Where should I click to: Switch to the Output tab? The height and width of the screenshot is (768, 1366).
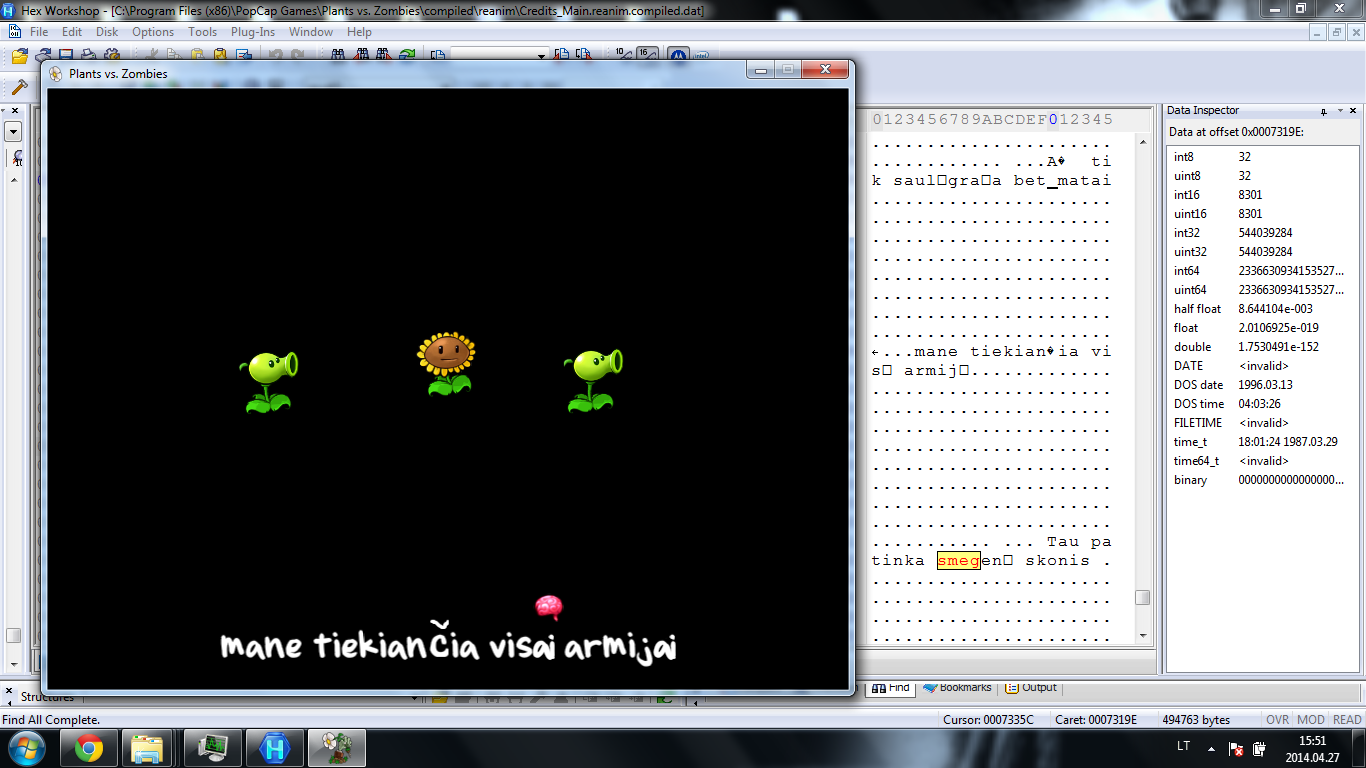click(x=1031, y=688)
